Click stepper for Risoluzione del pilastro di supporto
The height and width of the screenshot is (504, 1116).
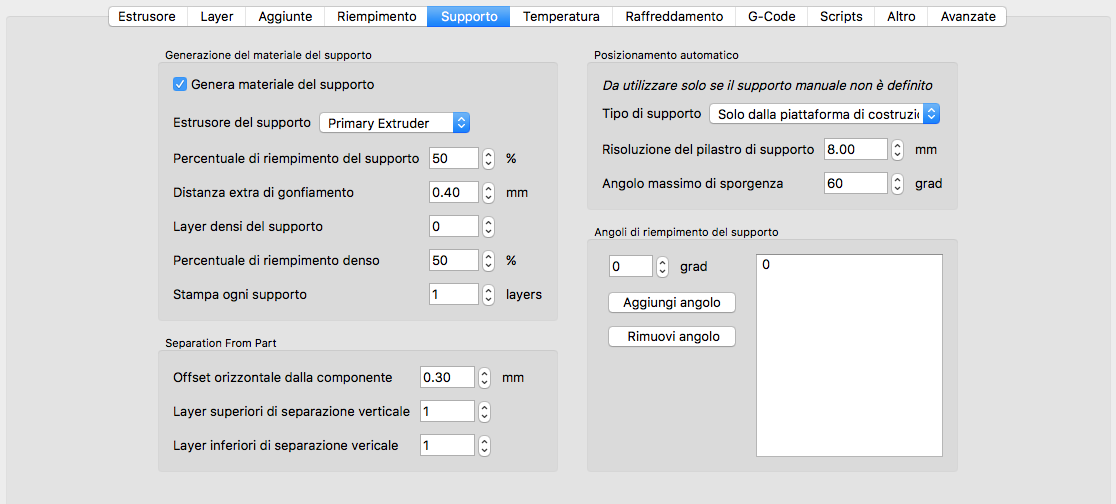(x=898, y=150)
